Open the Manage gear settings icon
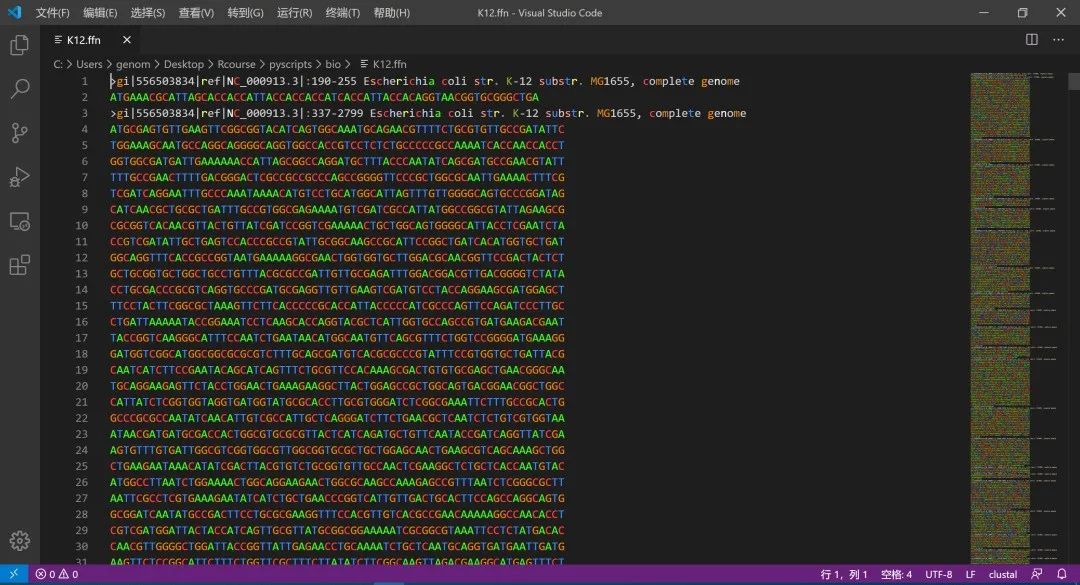 (x=19, y=541)
